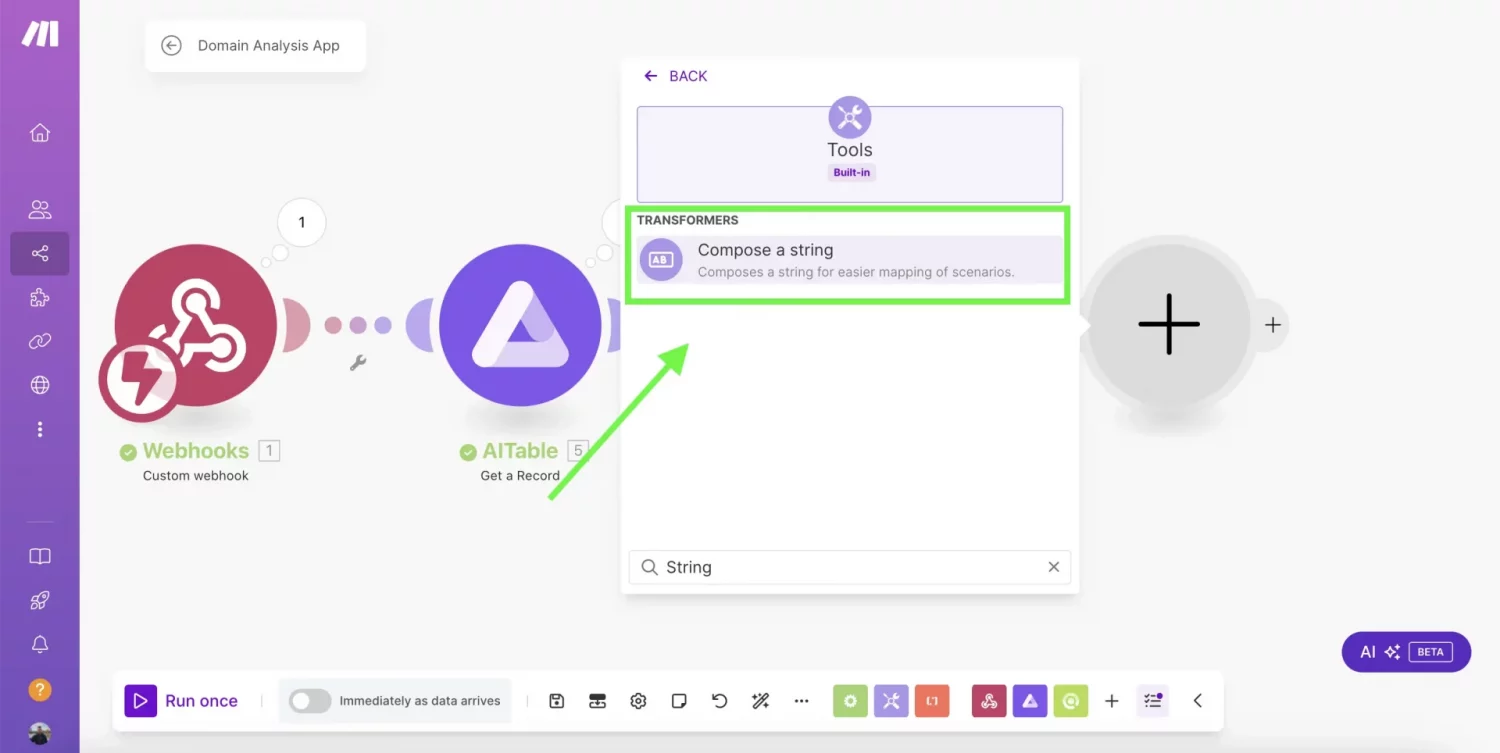Open Templates via the puzzle piece icon

pyautogui.click(x=40, y=298)
